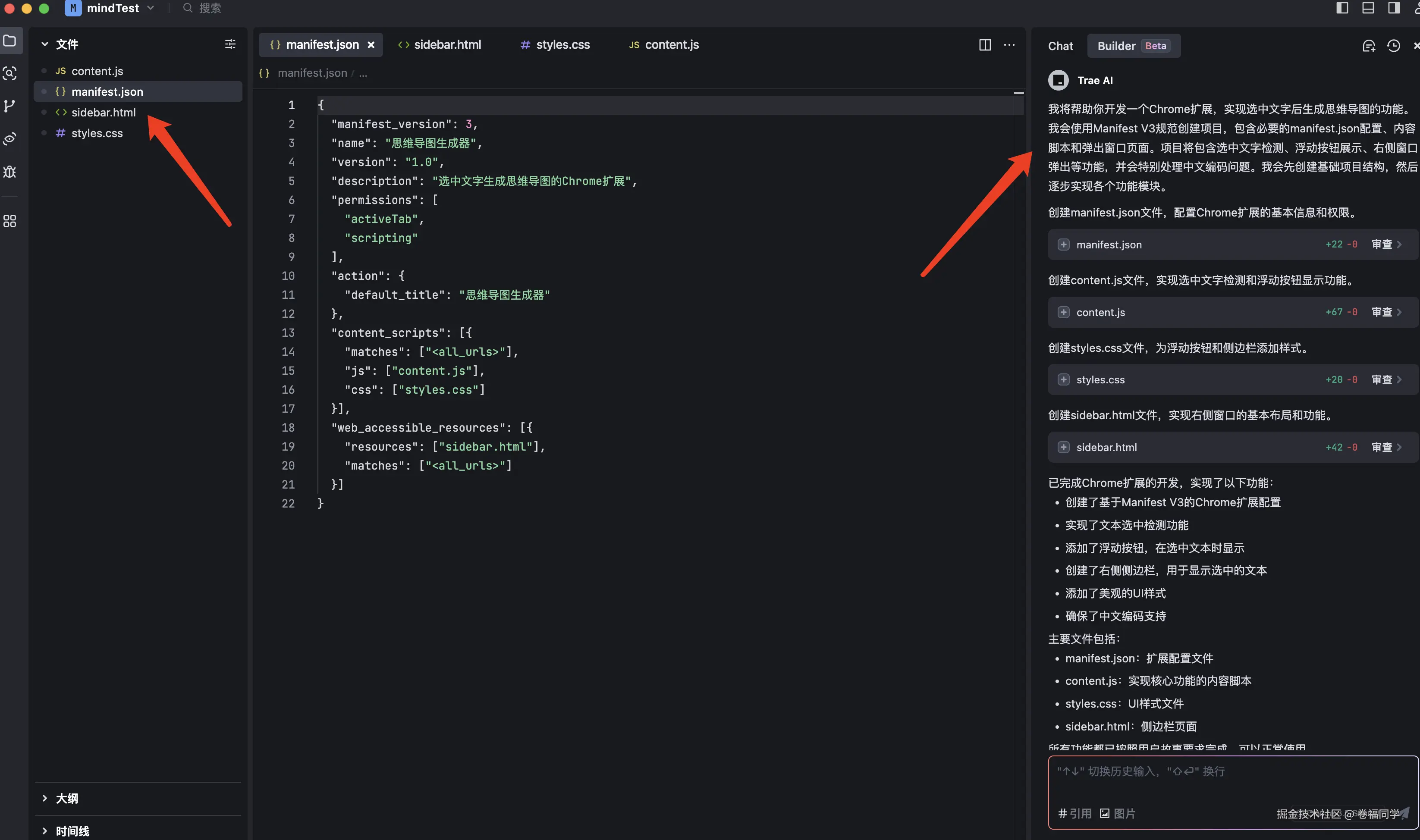Open the source control branch icon
This screenshot has width=1420, height=840.
coord(9,106)
